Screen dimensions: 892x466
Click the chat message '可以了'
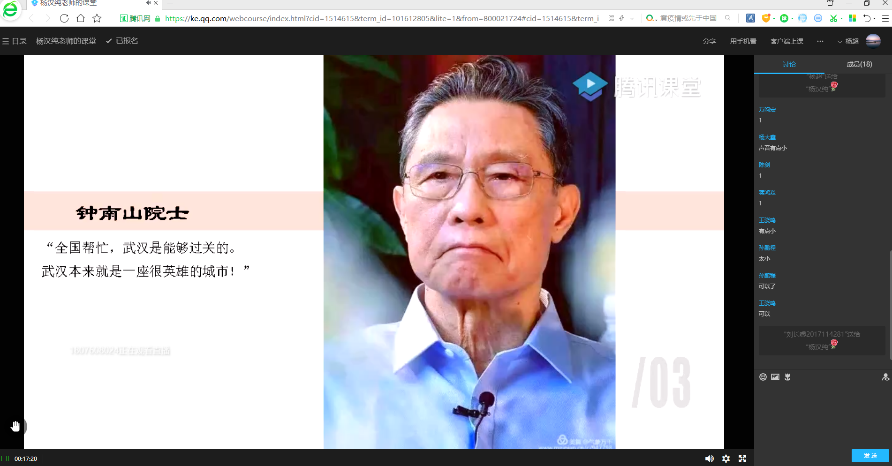pos(767,286)
